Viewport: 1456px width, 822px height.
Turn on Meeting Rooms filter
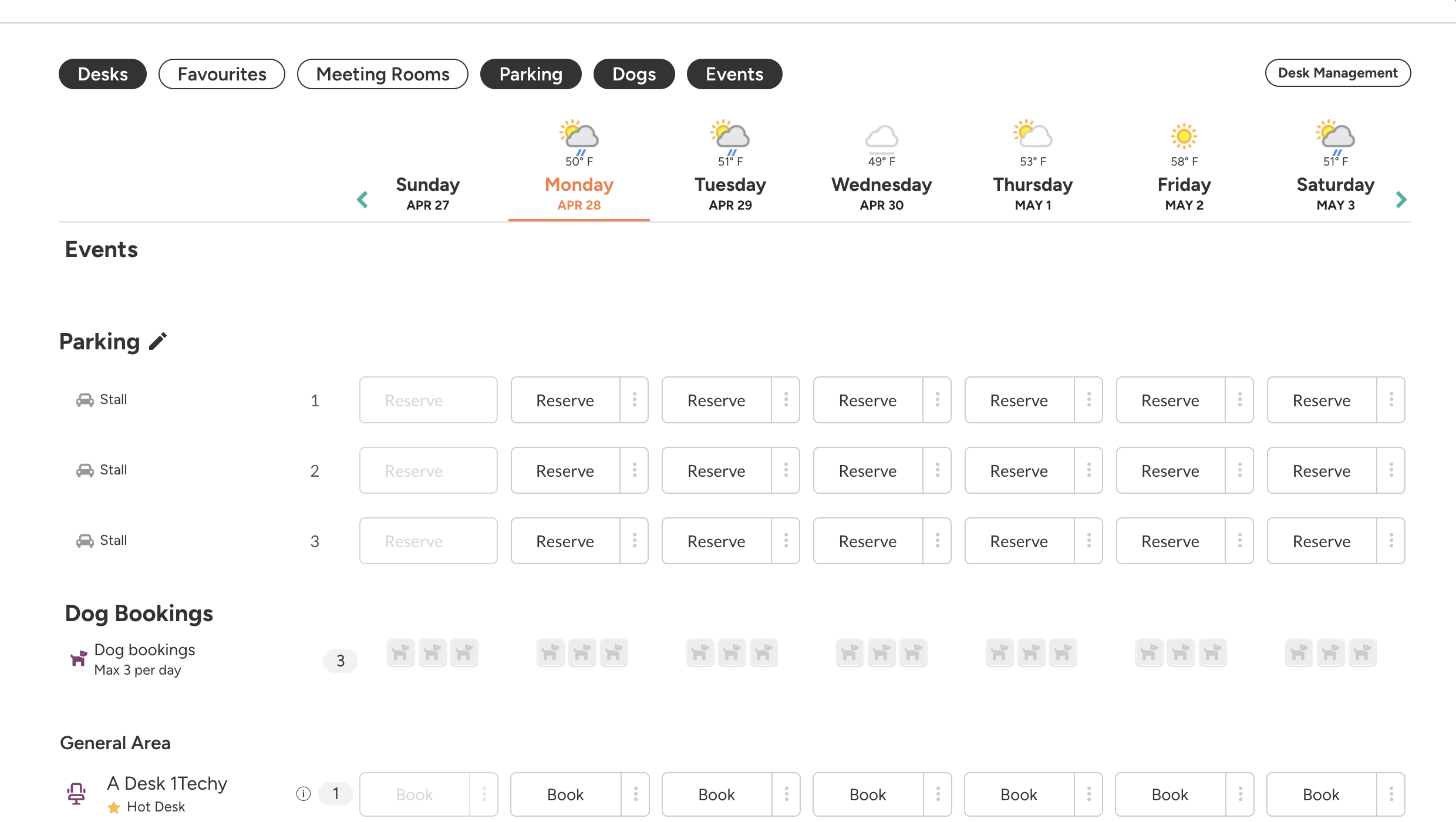[383, 74]
